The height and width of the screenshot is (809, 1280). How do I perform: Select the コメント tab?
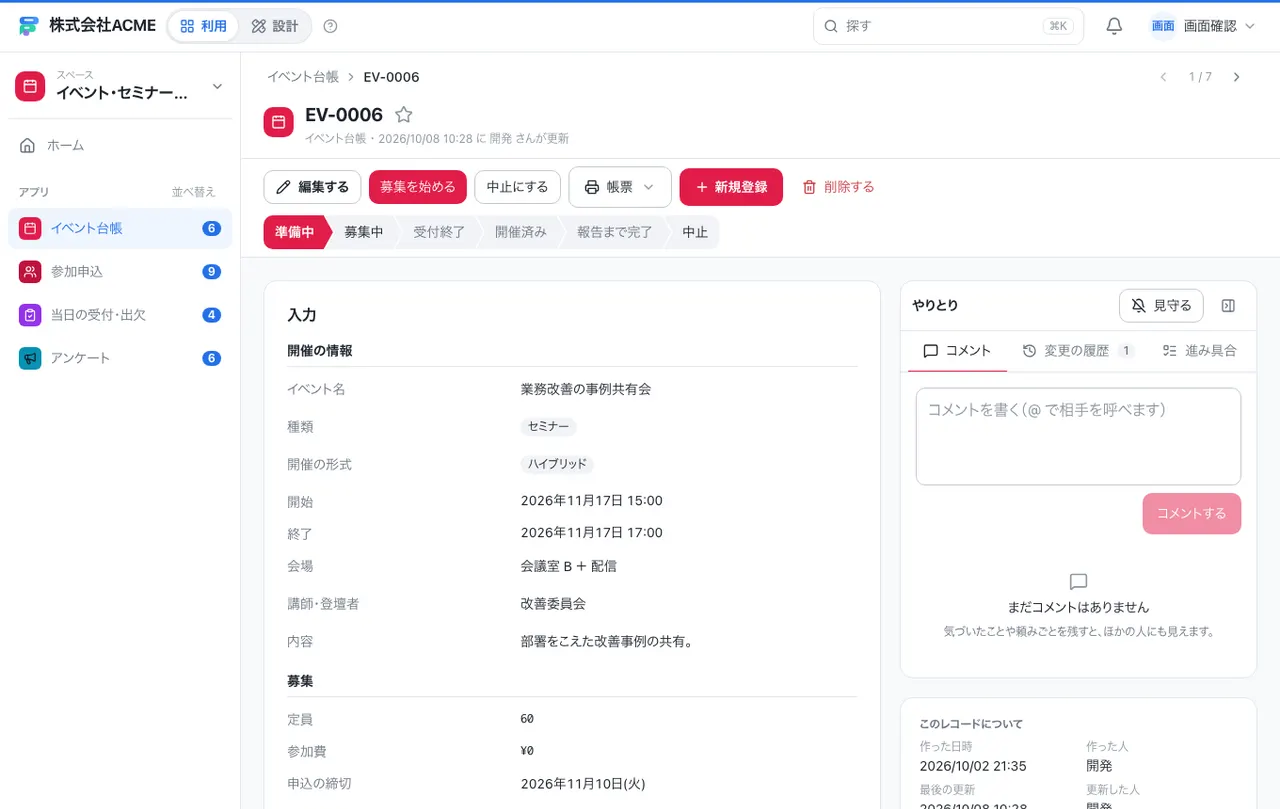pyautogui.click(x=957, y=351)
